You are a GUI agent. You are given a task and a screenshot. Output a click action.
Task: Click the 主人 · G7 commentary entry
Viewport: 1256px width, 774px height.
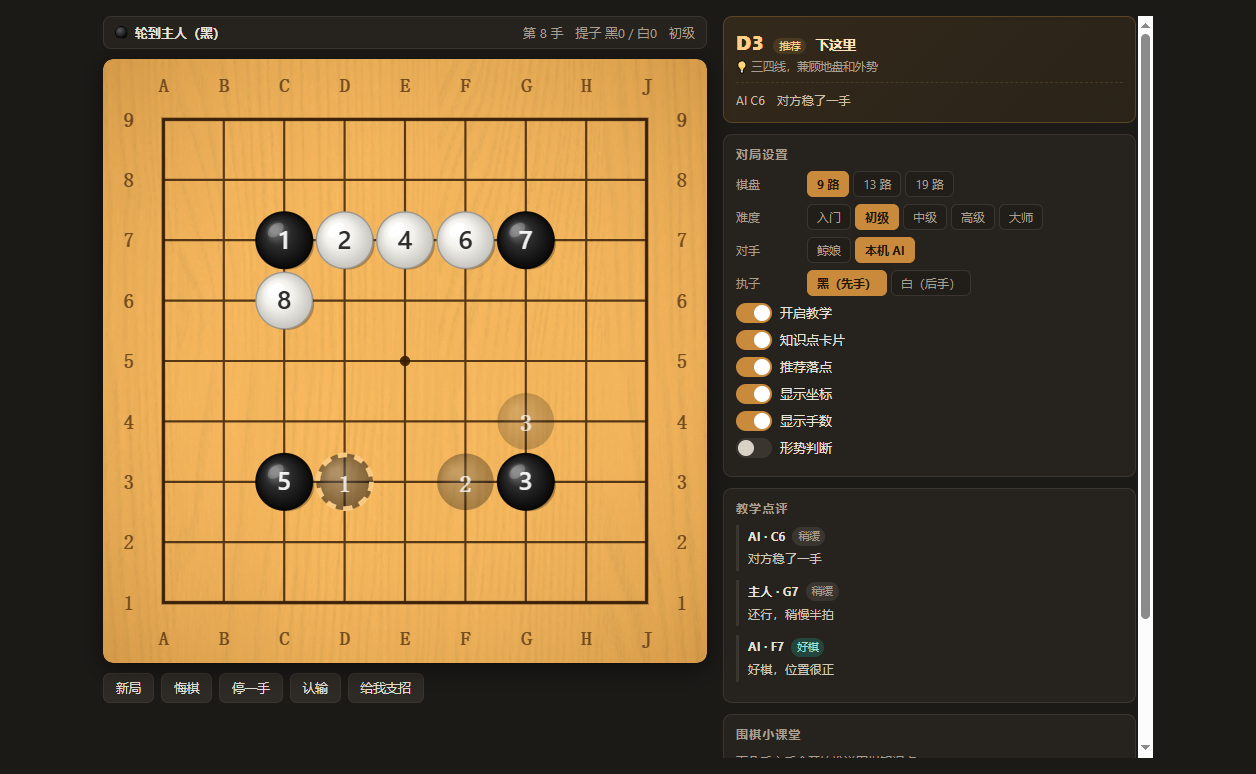(x=930, y=602)
